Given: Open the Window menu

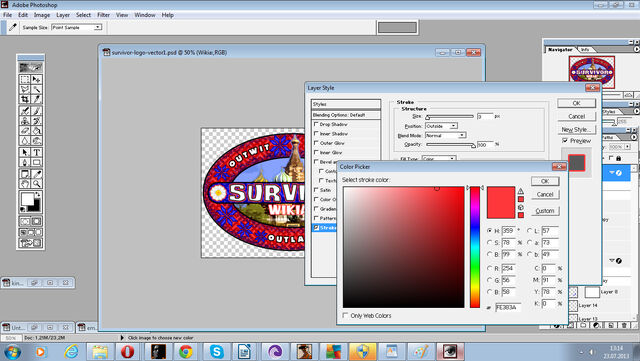Looking at the screenshot, I should 145,15.
